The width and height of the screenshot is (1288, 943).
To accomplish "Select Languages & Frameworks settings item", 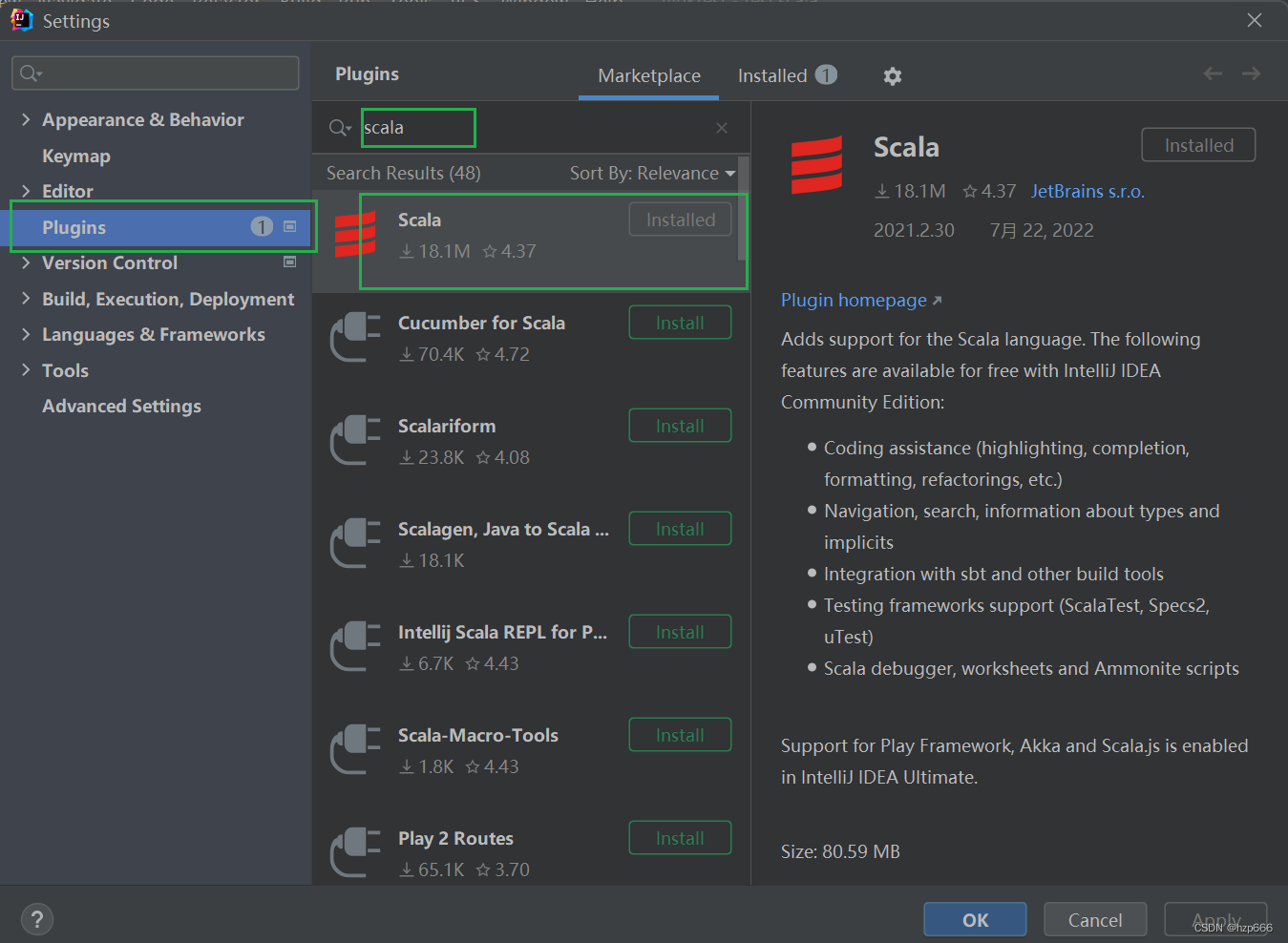I will (x=154, y=334).
